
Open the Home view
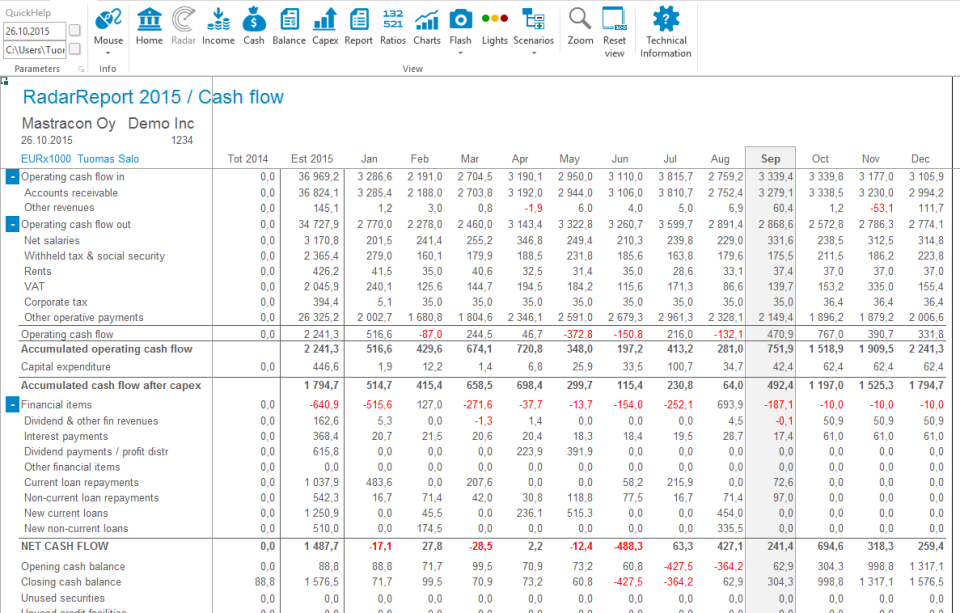pos(148,27)
